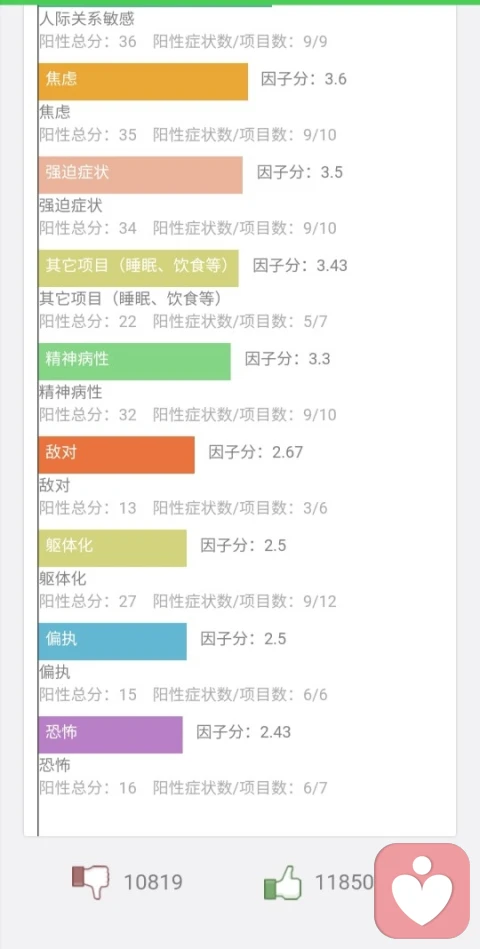Select the pink 强迫症状 bar
This screenshot has width=480, height=949.
(140, 175)
